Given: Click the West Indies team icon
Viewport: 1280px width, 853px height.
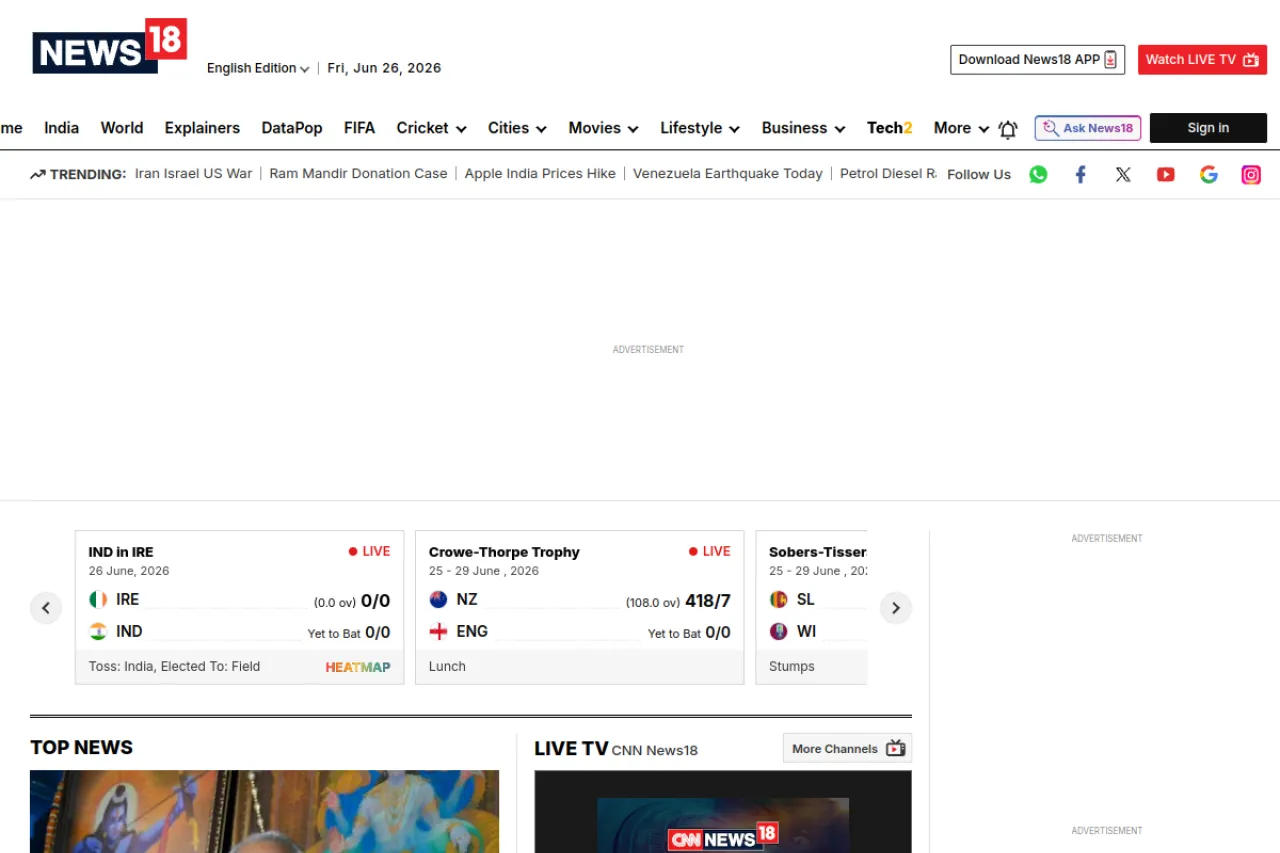Looking at the screenshot, I should click(x=778, y=632).
